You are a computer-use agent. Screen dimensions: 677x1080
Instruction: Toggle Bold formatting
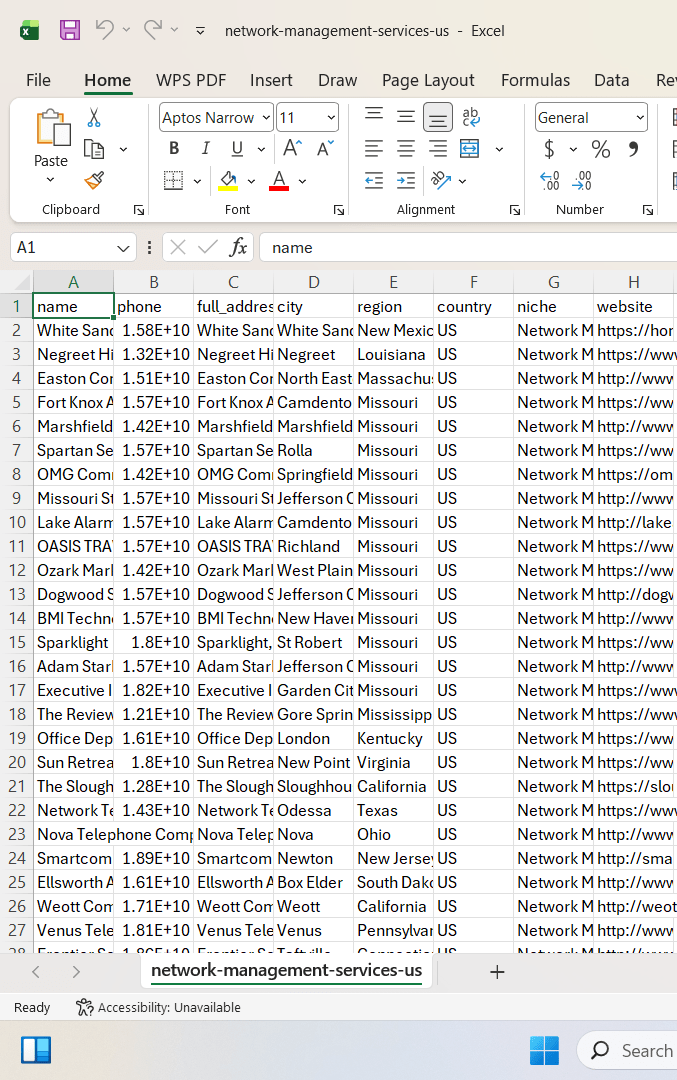[174, 148]
